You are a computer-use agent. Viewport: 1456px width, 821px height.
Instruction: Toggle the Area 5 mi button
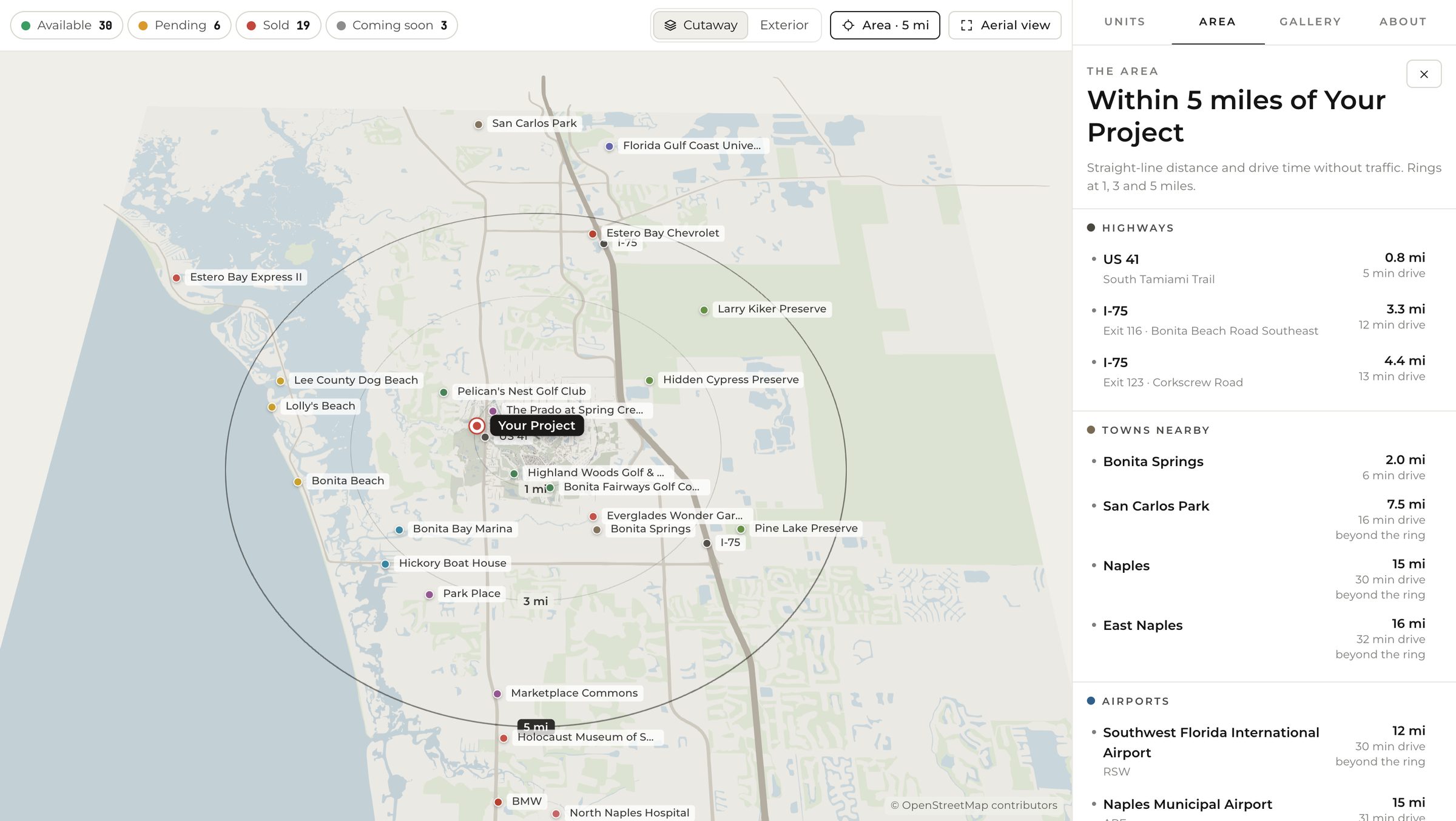pyautogui.click(x=885, y=25)
